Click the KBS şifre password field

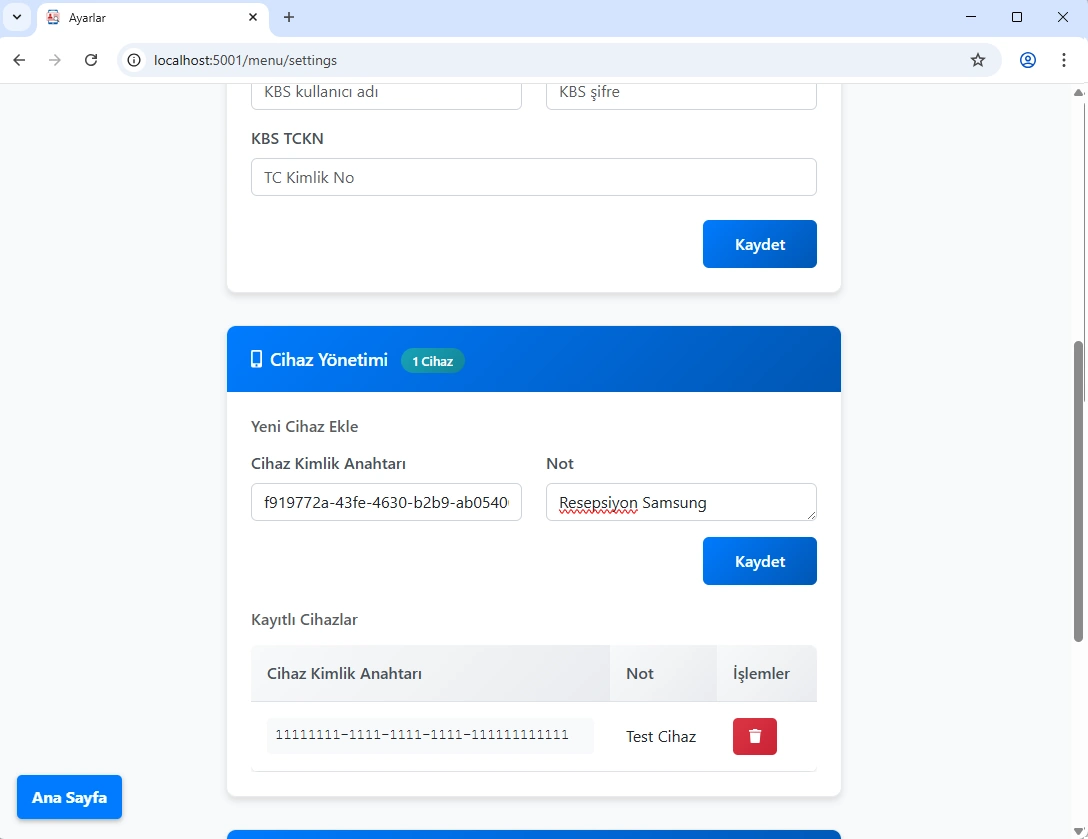pos(680,93)
